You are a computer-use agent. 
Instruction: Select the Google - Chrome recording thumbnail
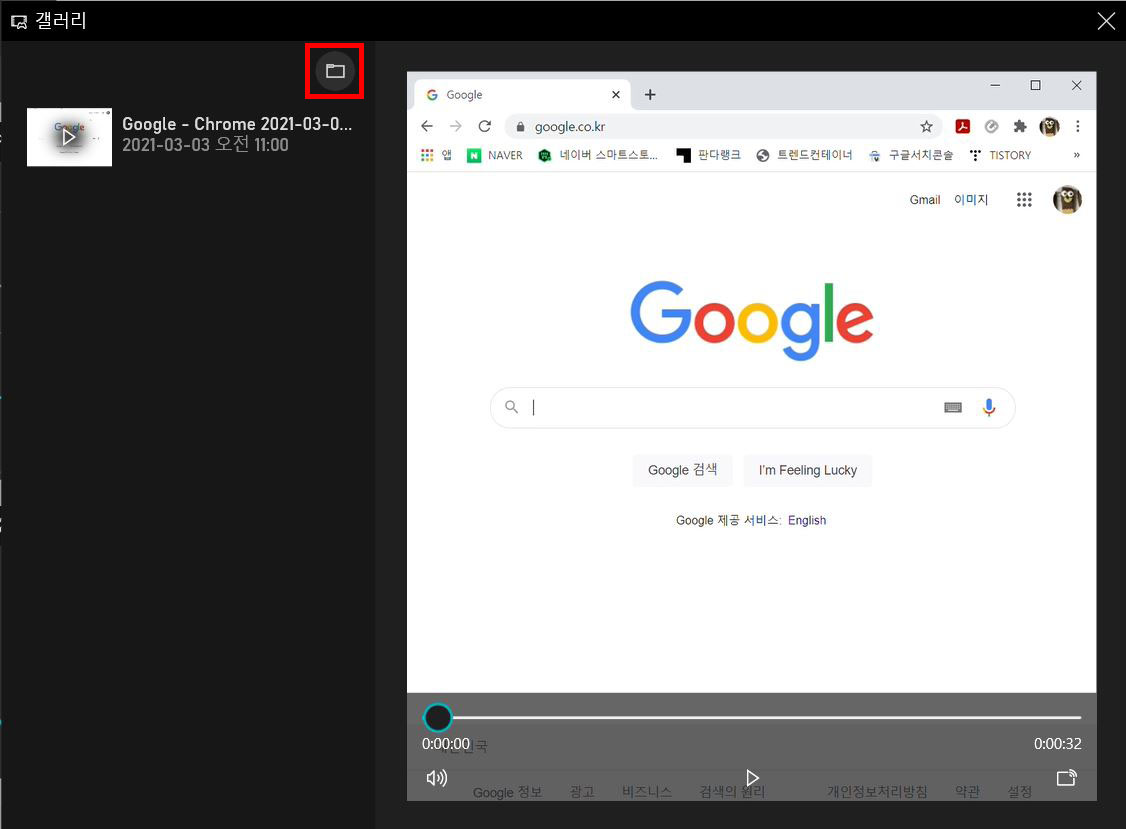coord(69,136)
